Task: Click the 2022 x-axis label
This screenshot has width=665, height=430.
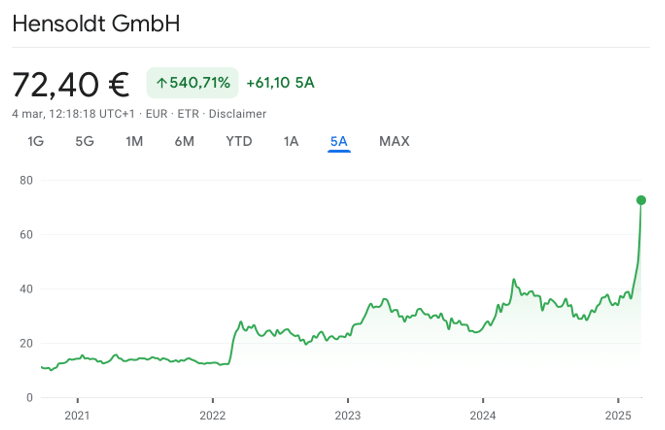Action: [212, 416]
